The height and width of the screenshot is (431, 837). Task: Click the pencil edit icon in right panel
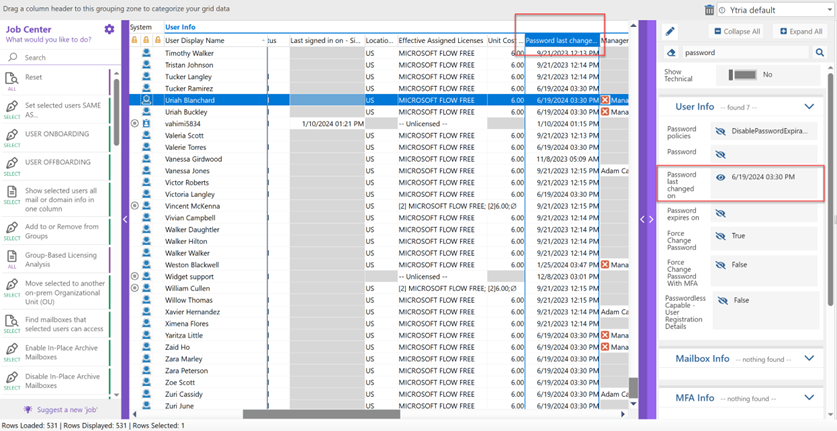670,32
